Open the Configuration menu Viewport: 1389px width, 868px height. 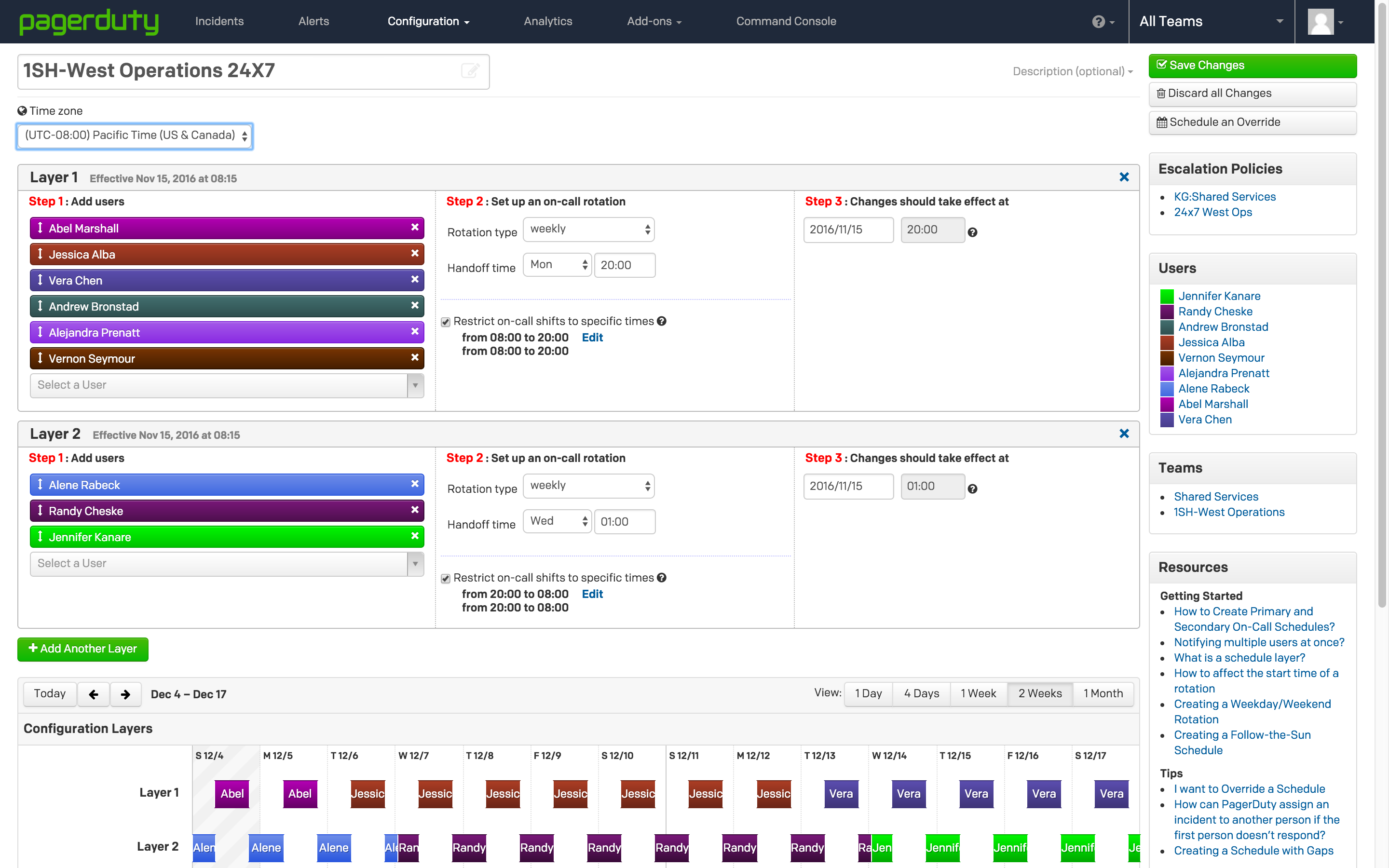click(x=428, y=22)
